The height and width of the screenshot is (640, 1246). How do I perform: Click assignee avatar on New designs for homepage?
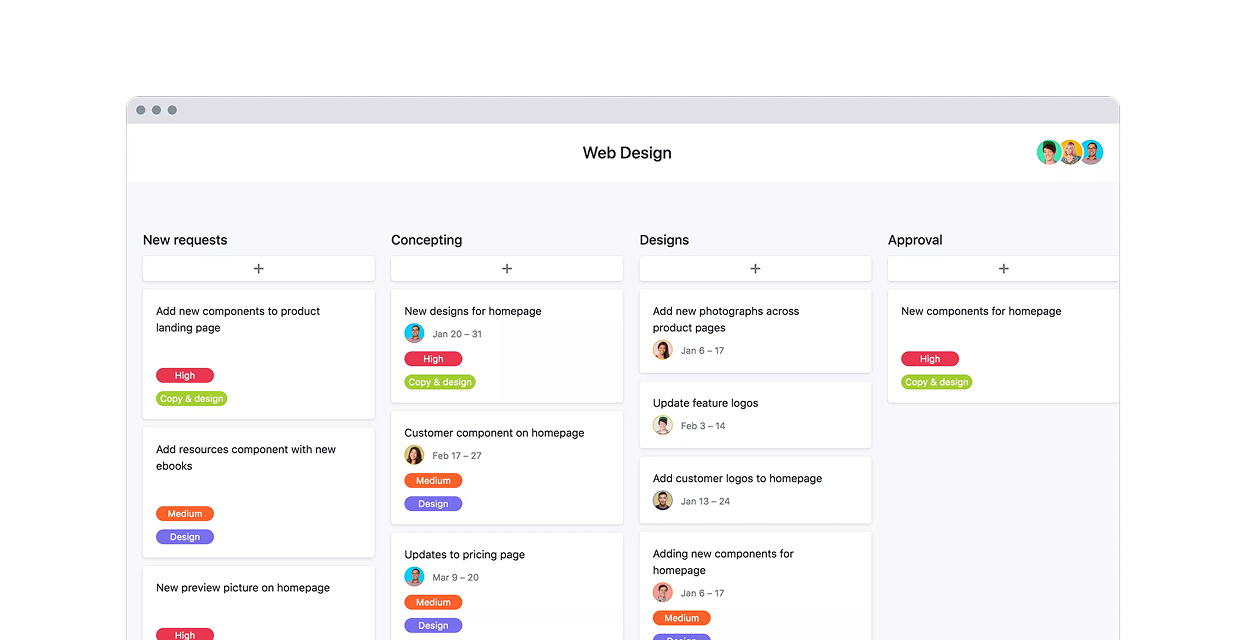(414, 334)
